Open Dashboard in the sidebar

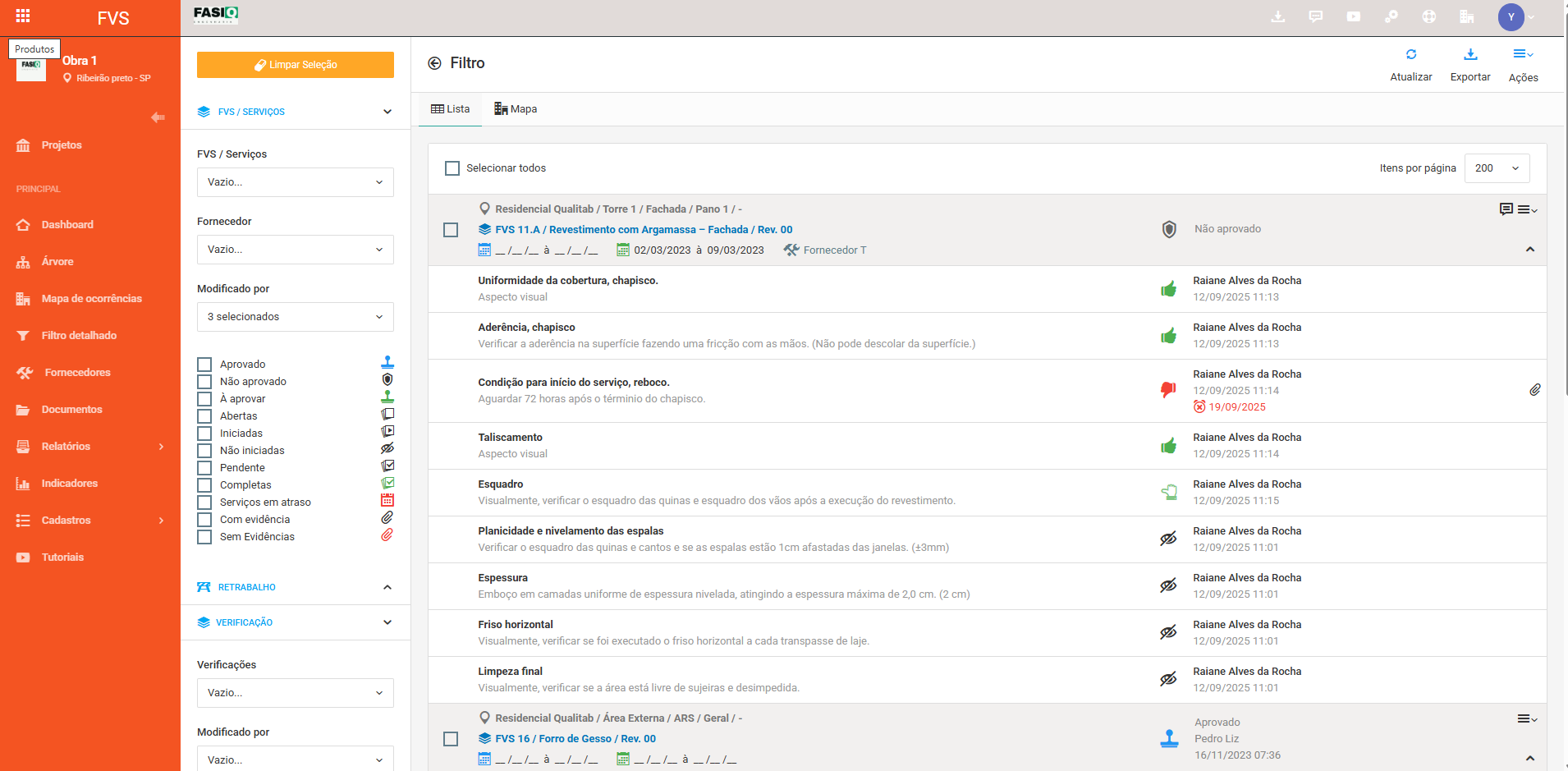(67, 224)
